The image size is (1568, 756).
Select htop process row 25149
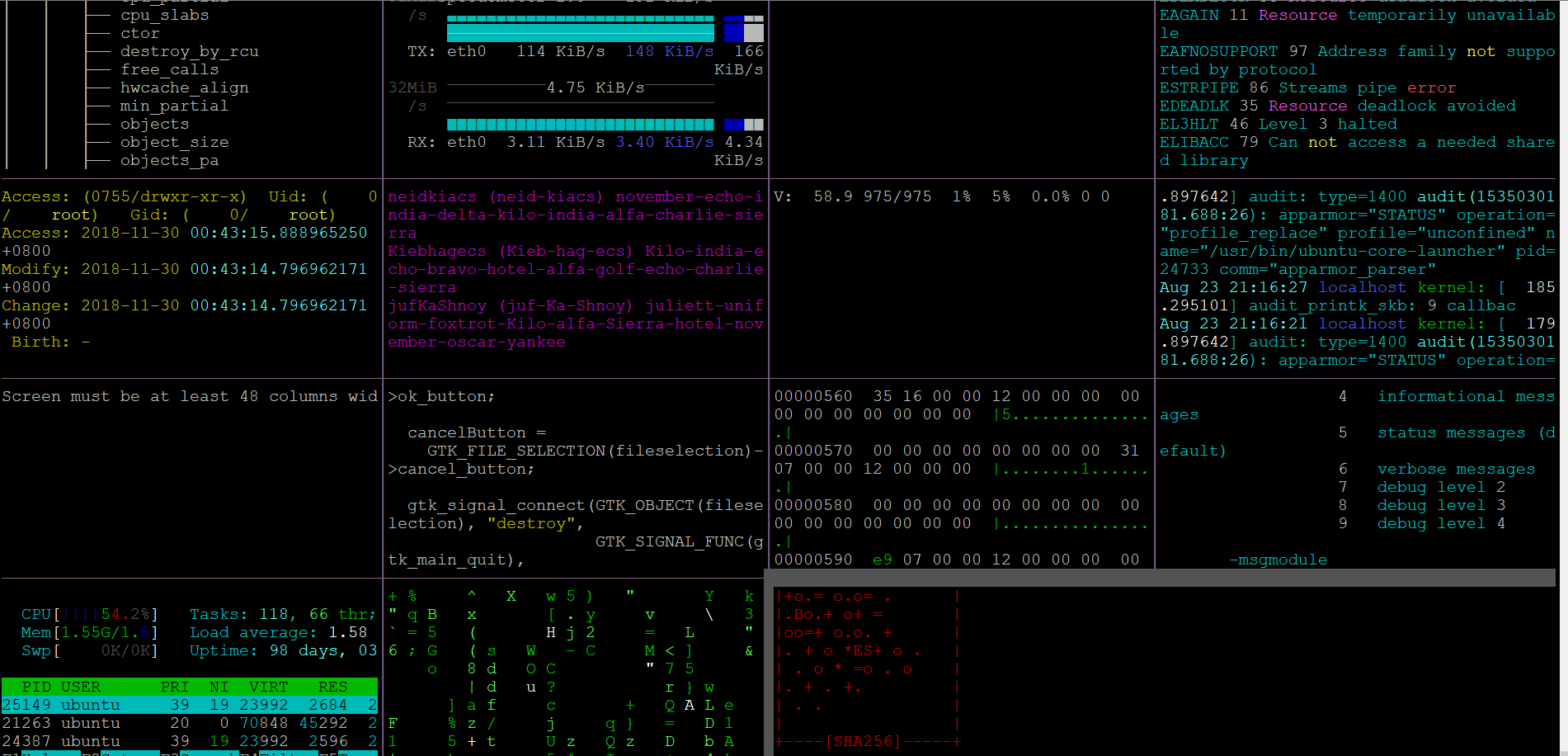click(189, 705)
